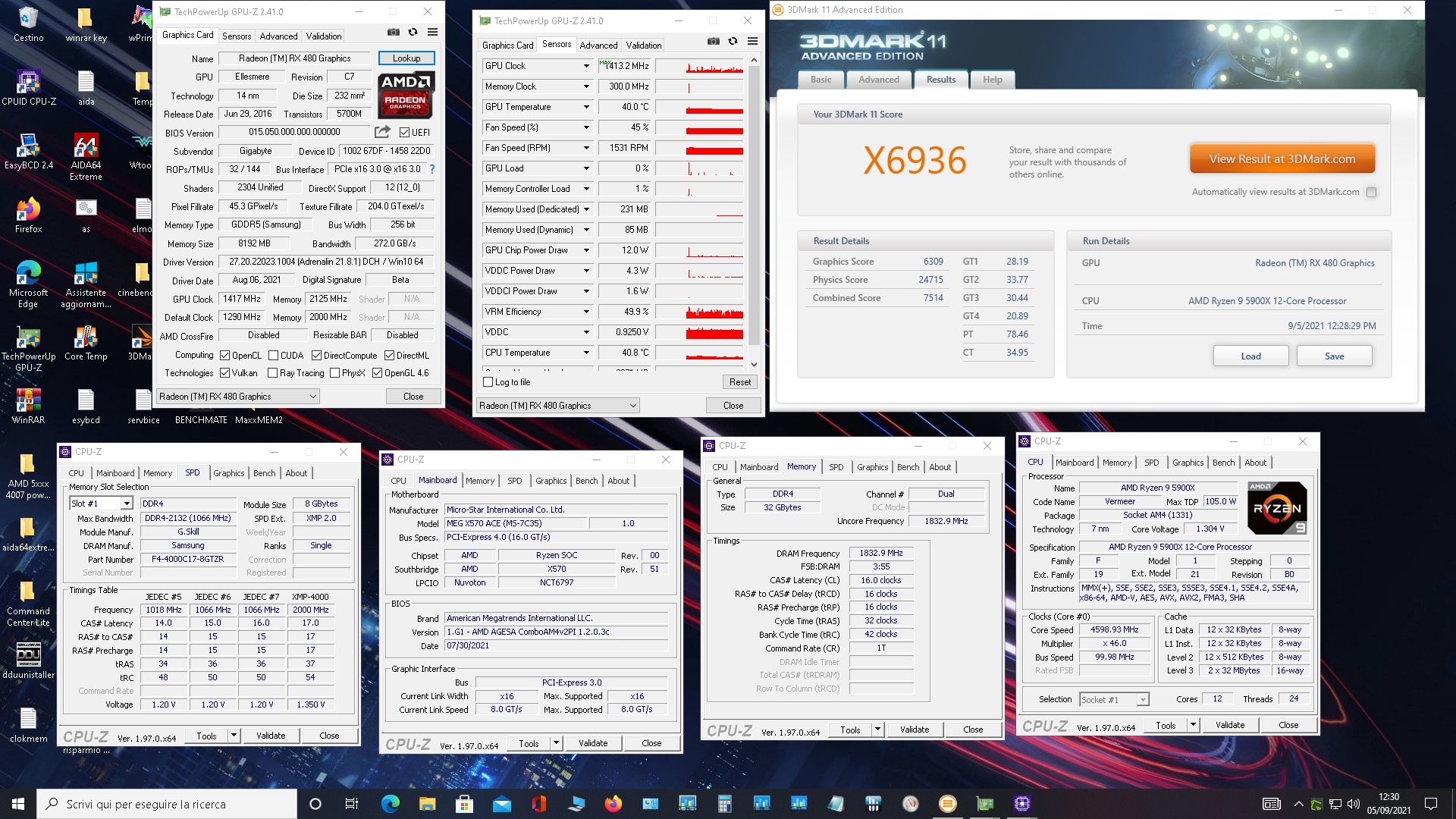
Task: Open EasyBCD 2.4 desktop icon
Action: 28,151
